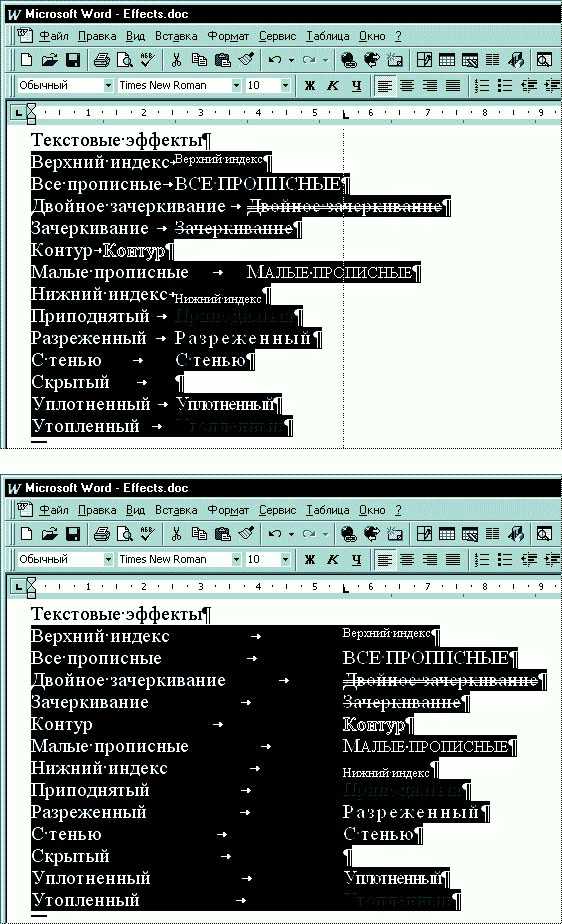Set align right in upper Word window
Image resolution: width=562 pixels, height=924 pixels.
click(x=430, y=85)
